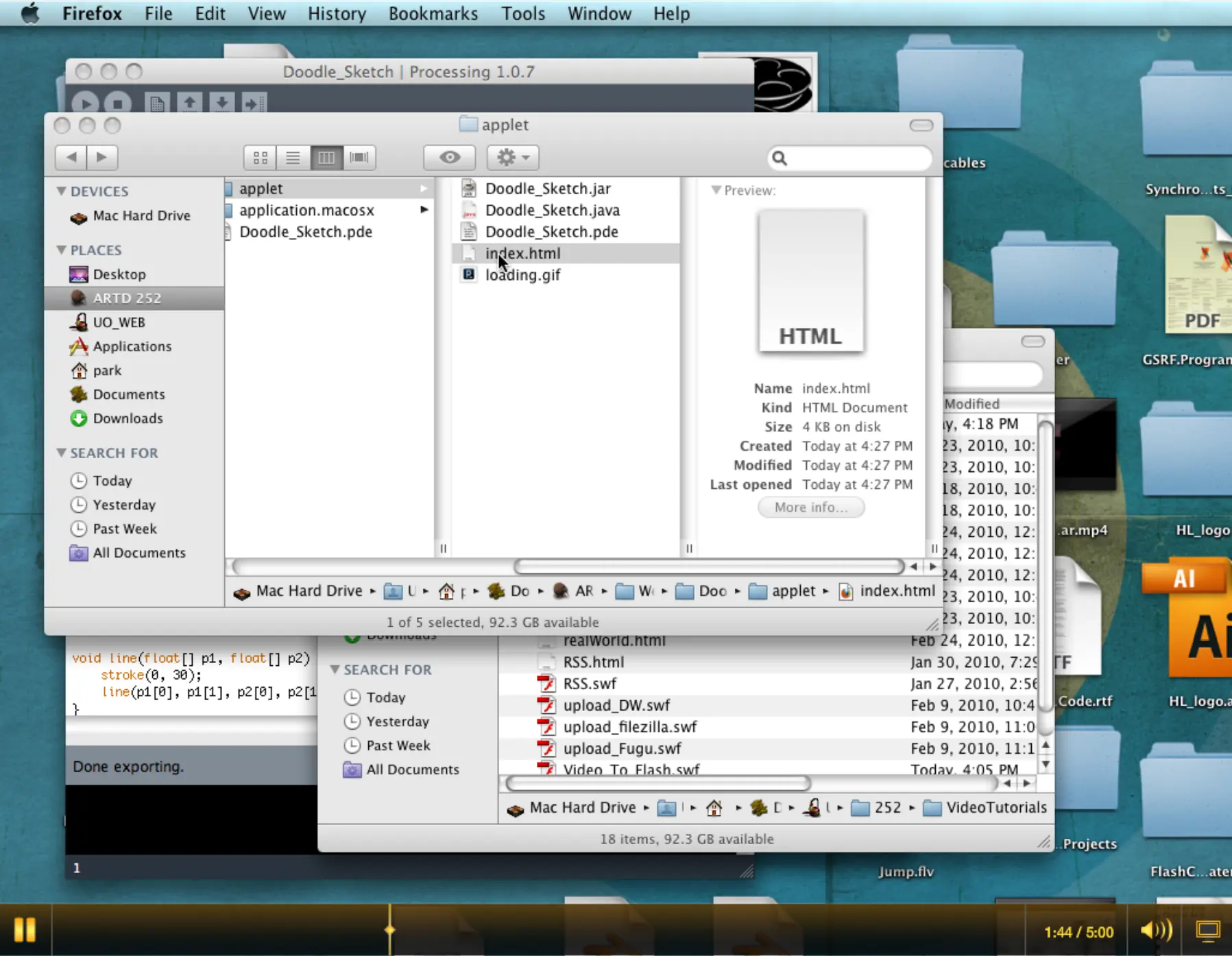
Task: Click the Processing Run (play) button
Action: tap(85, 104)
